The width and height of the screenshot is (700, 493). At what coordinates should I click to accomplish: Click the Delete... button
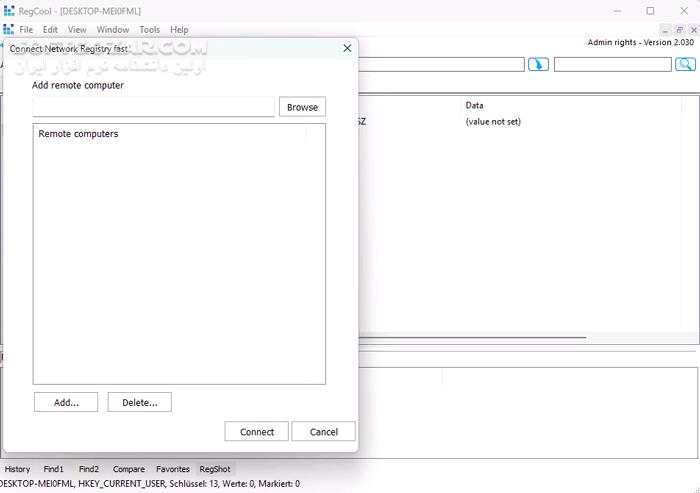(x=140, y=402)
